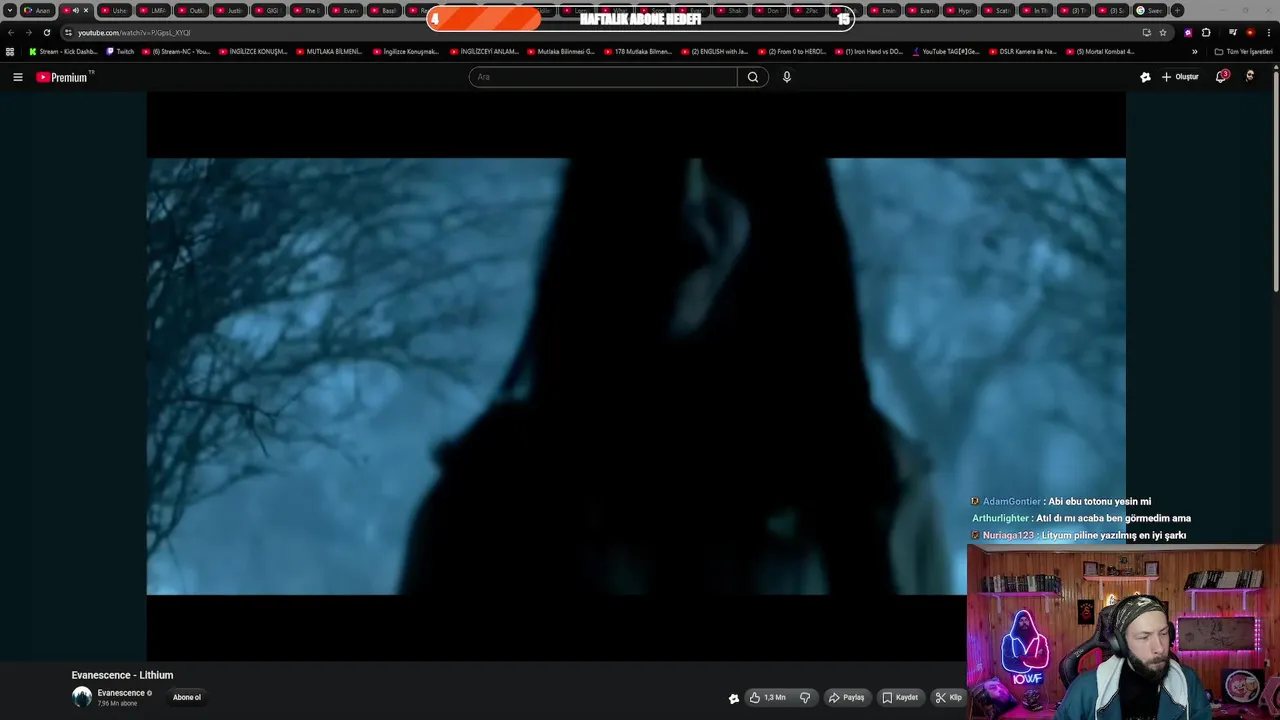Open the tab search dropdown arrow

click(x=10, y=10)
